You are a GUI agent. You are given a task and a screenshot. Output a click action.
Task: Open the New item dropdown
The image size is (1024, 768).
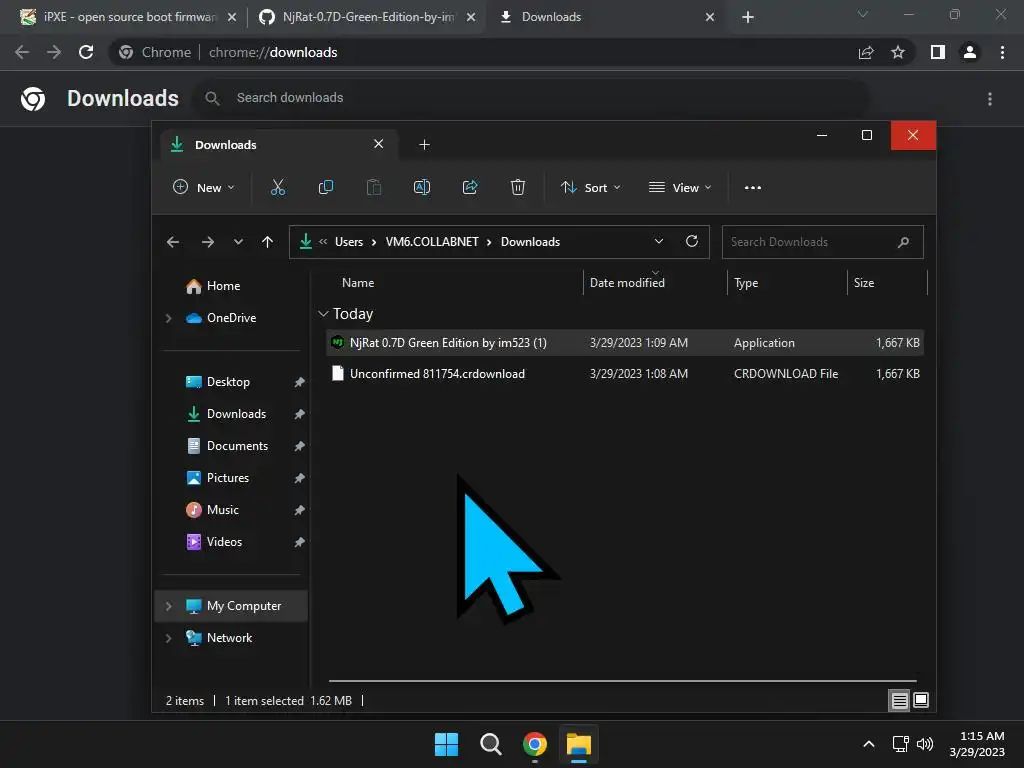[x=203, y=187]
